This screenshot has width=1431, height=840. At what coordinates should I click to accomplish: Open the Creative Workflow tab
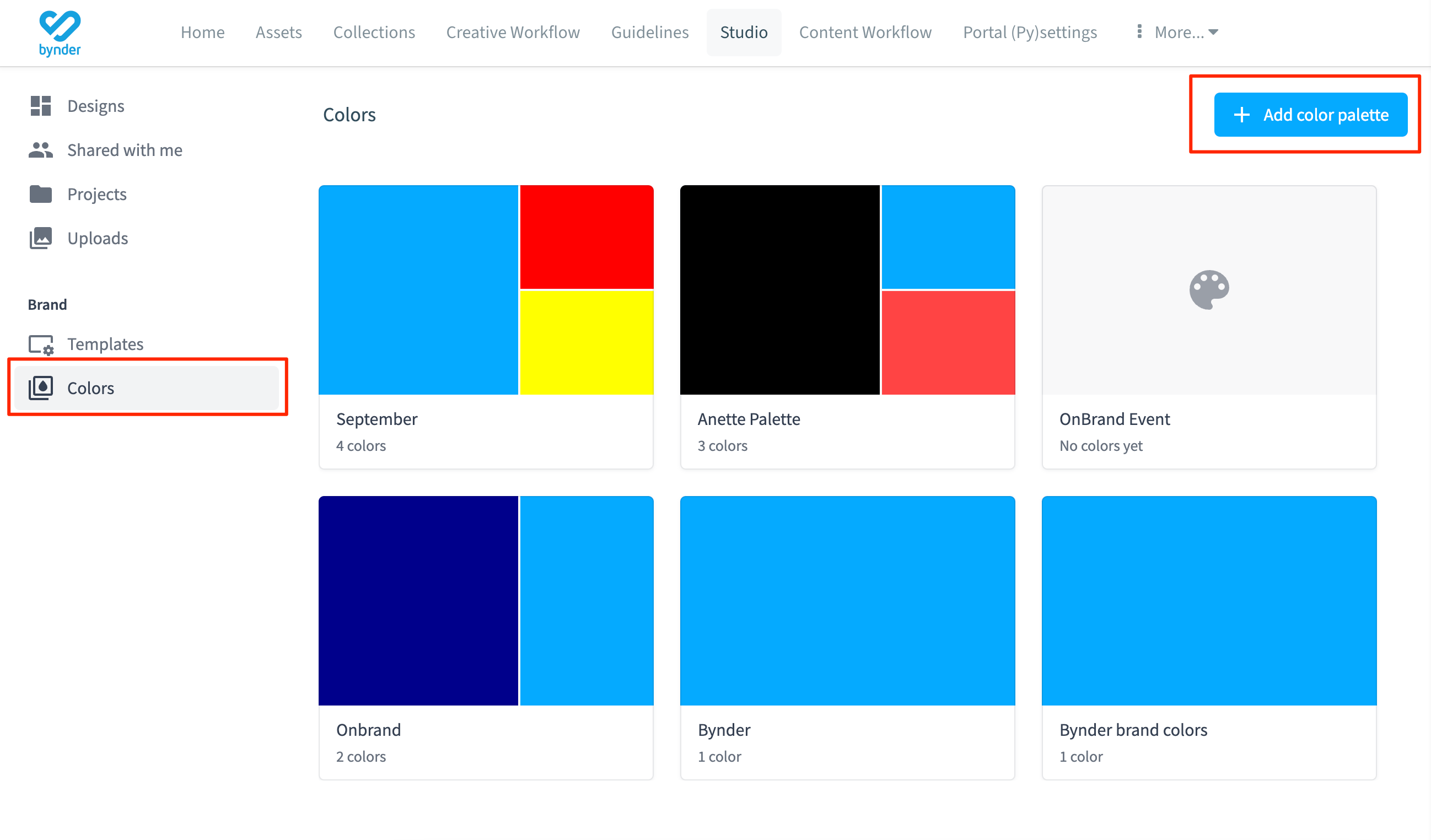[513, 33]
